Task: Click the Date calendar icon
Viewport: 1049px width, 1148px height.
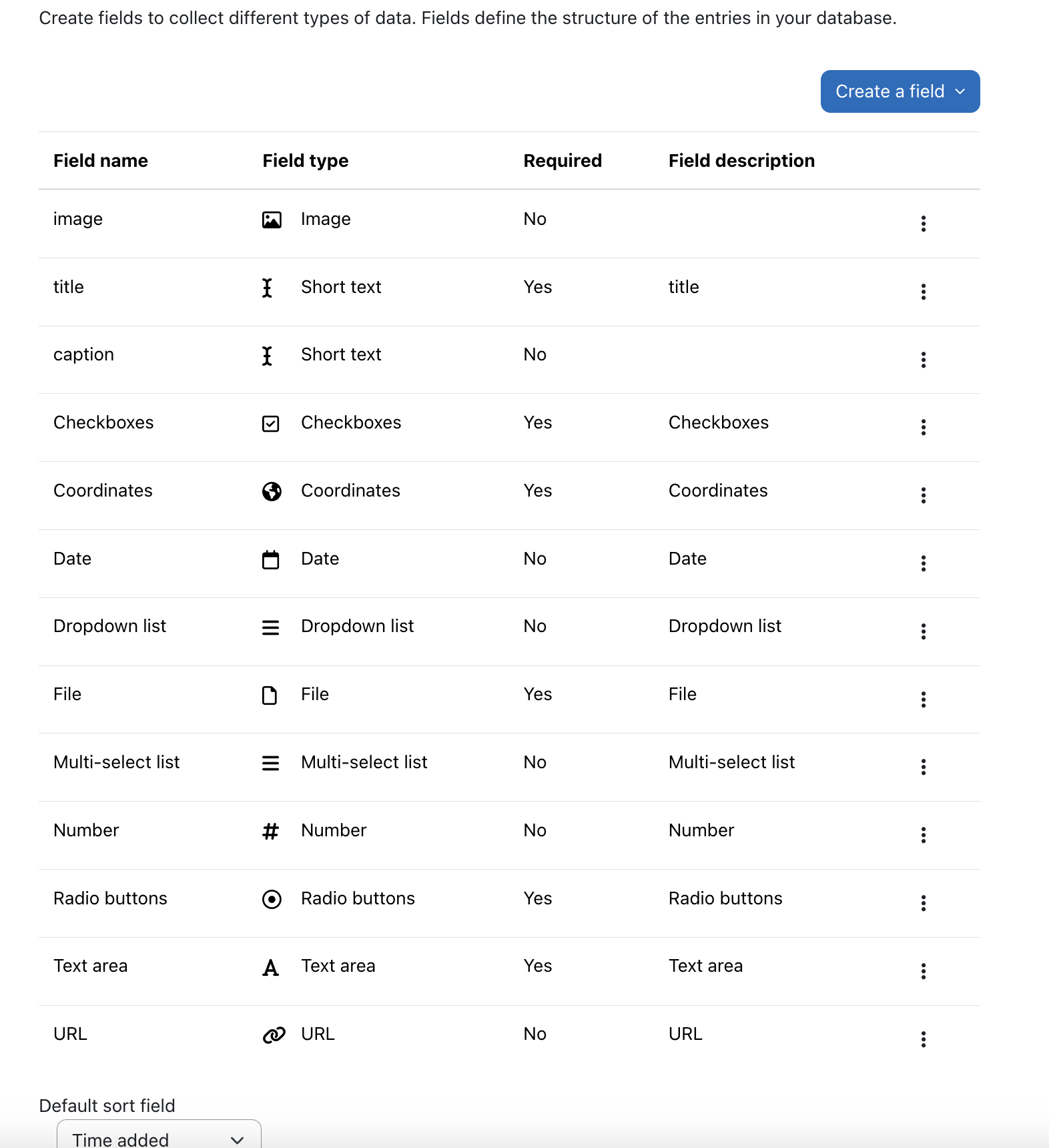Action: [271, 559]
